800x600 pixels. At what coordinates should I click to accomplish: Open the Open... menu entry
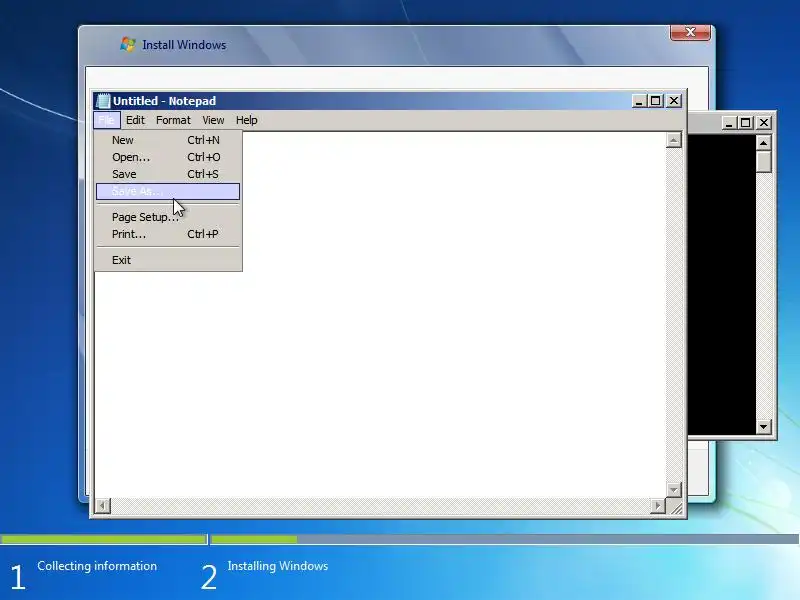(168, 157)
